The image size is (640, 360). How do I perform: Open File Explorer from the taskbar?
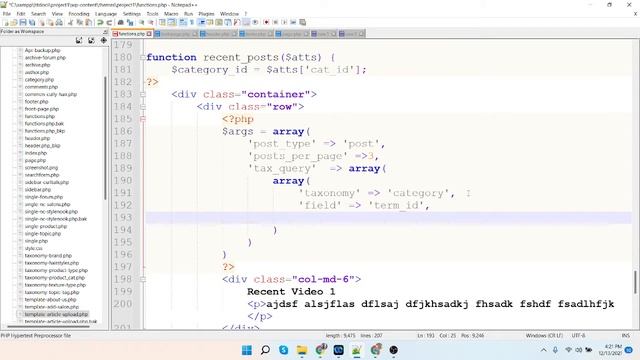[x=302, y=350]
